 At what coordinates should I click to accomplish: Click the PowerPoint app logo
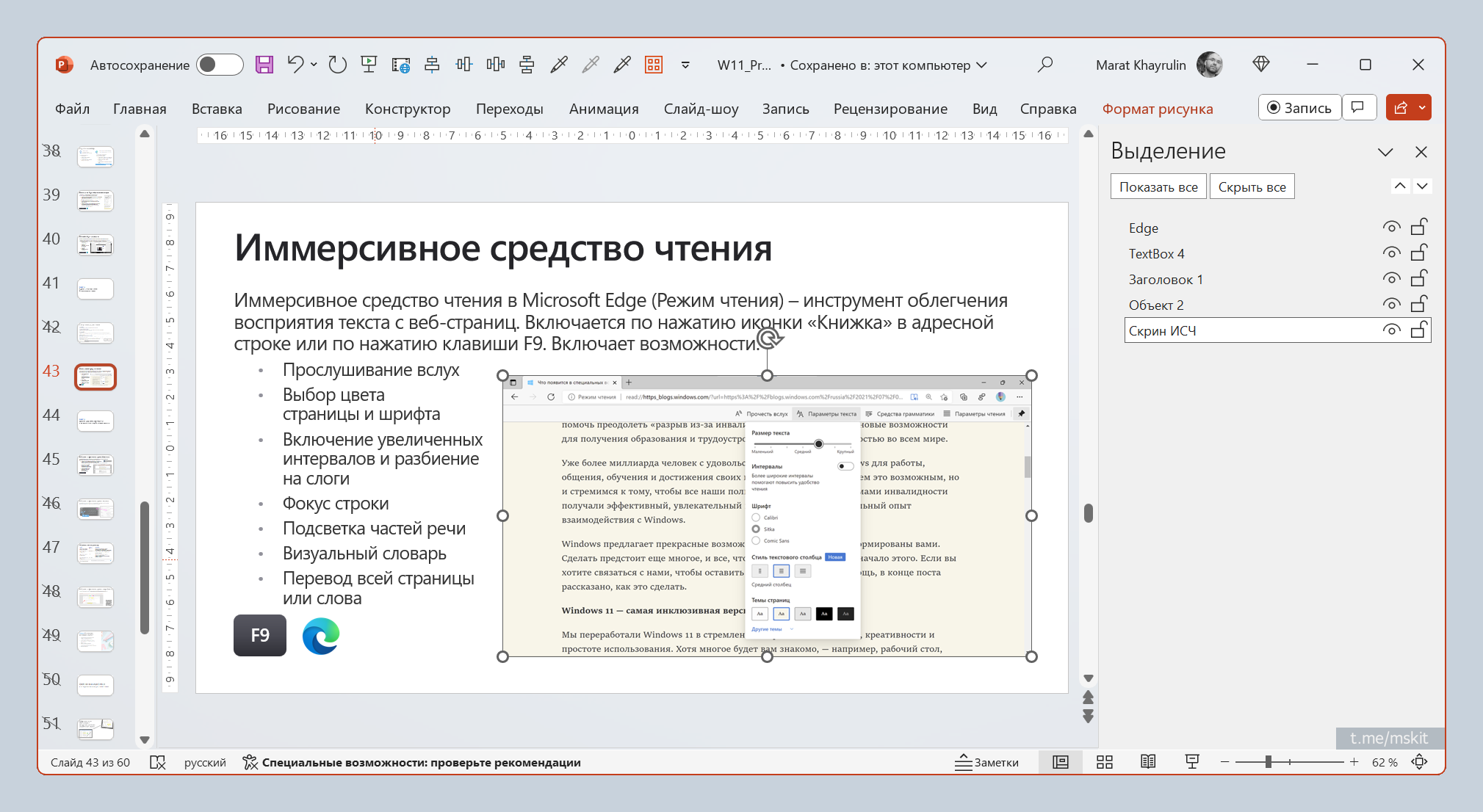[x=64, y=65]
